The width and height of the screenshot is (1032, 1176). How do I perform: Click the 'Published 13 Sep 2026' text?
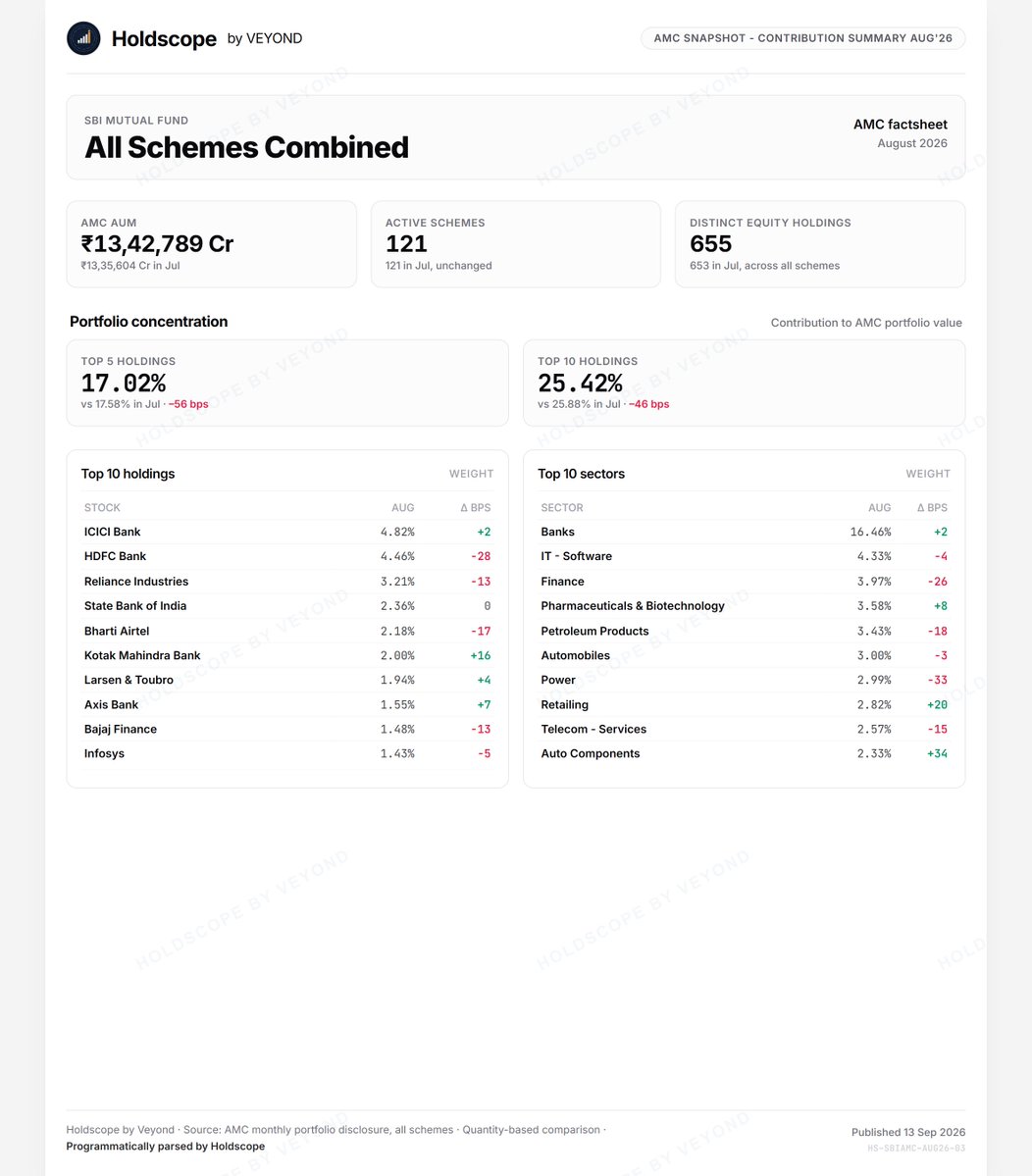(908, 1133)
